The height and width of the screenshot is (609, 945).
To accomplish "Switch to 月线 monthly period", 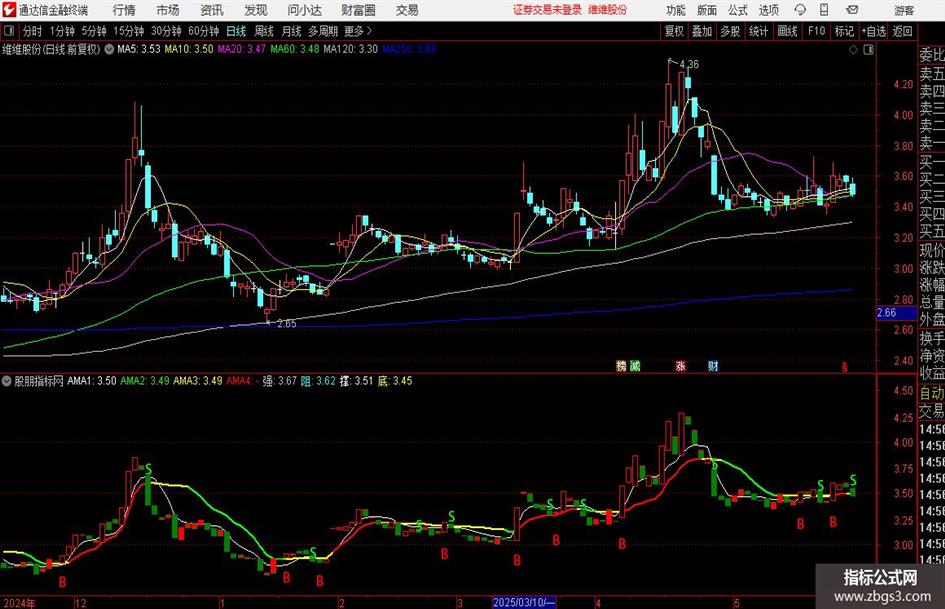I will (291, 31).
